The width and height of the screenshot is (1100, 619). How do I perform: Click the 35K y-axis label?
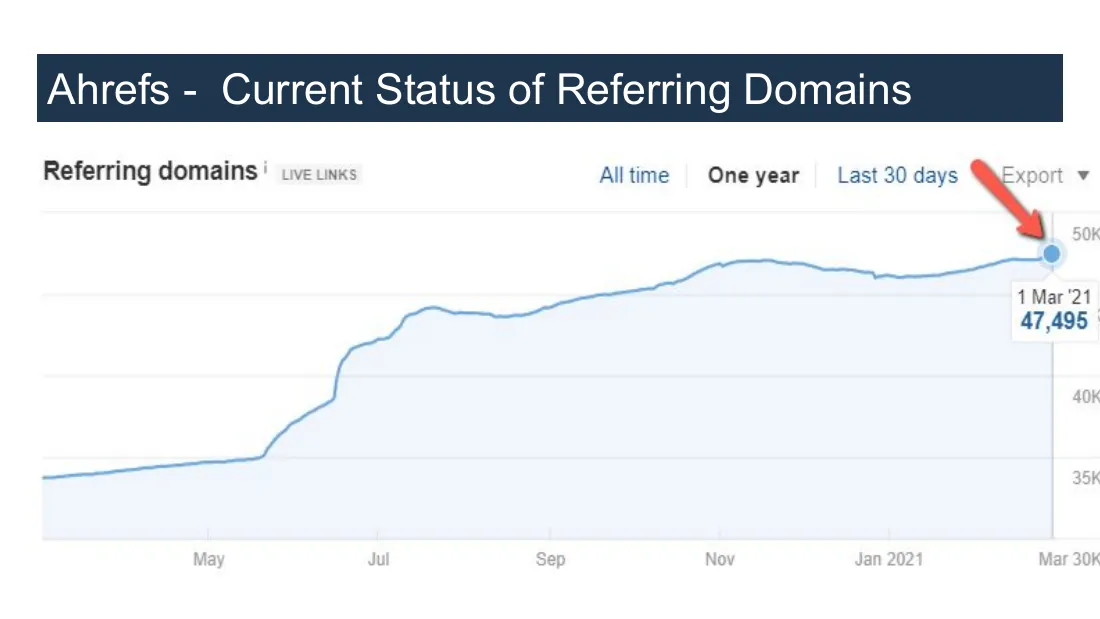point(1086,478)
